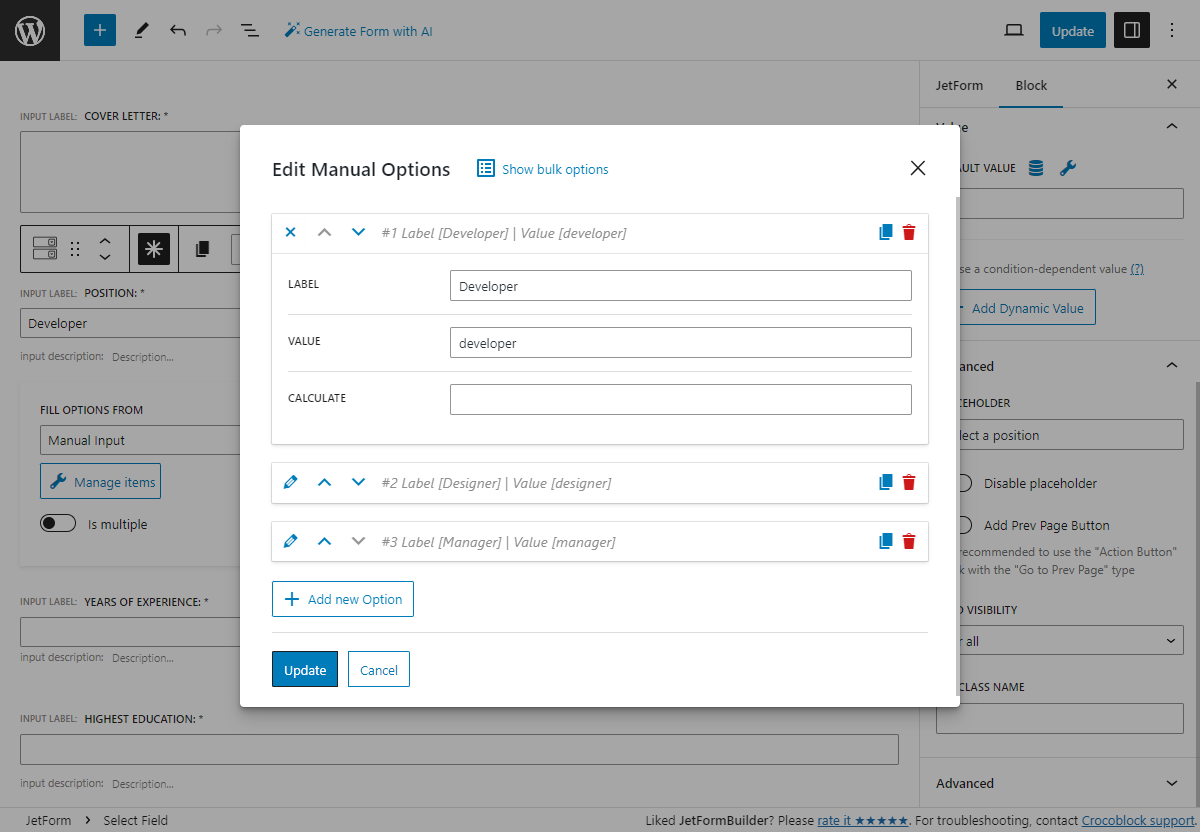1200x832 pixels.
Task: Enable the Is multiple toggle
Action: [58, 523]
